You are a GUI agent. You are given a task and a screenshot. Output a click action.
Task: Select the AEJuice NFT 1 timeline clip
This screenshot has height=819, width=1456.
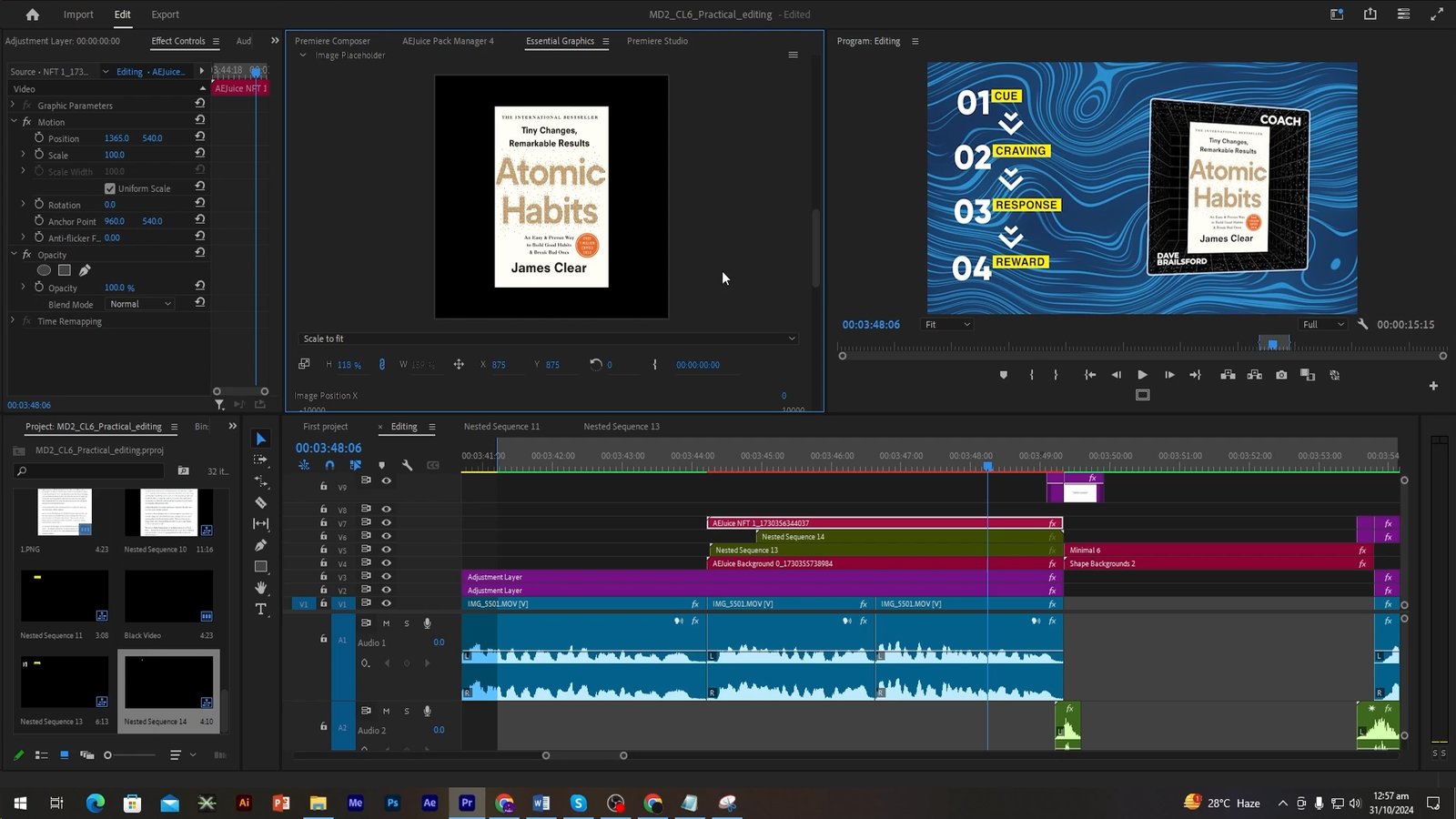(884, 523)
